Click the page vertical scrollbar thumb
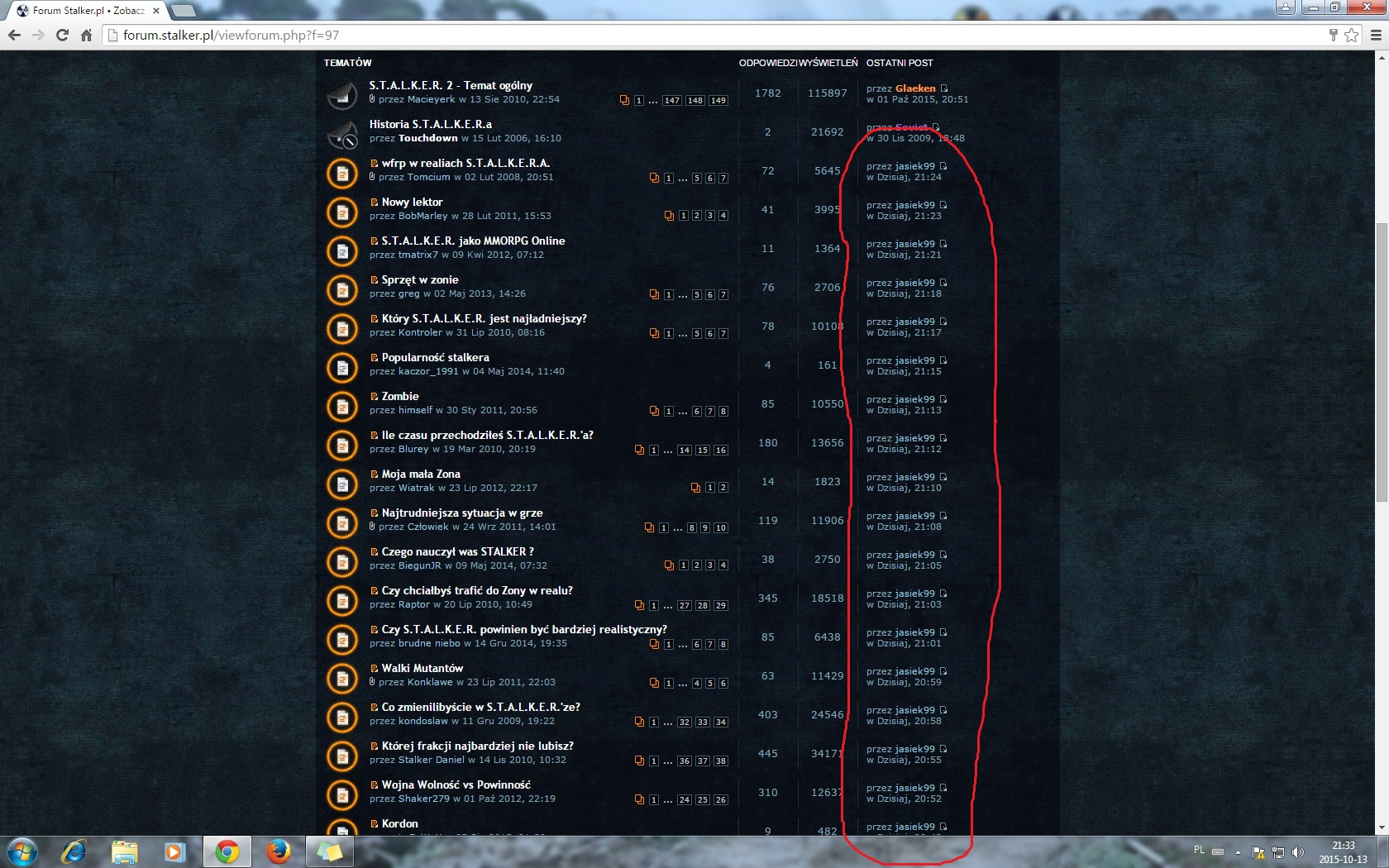The height and width of the screenshot is (868, 1389). tap(1382, 362)
